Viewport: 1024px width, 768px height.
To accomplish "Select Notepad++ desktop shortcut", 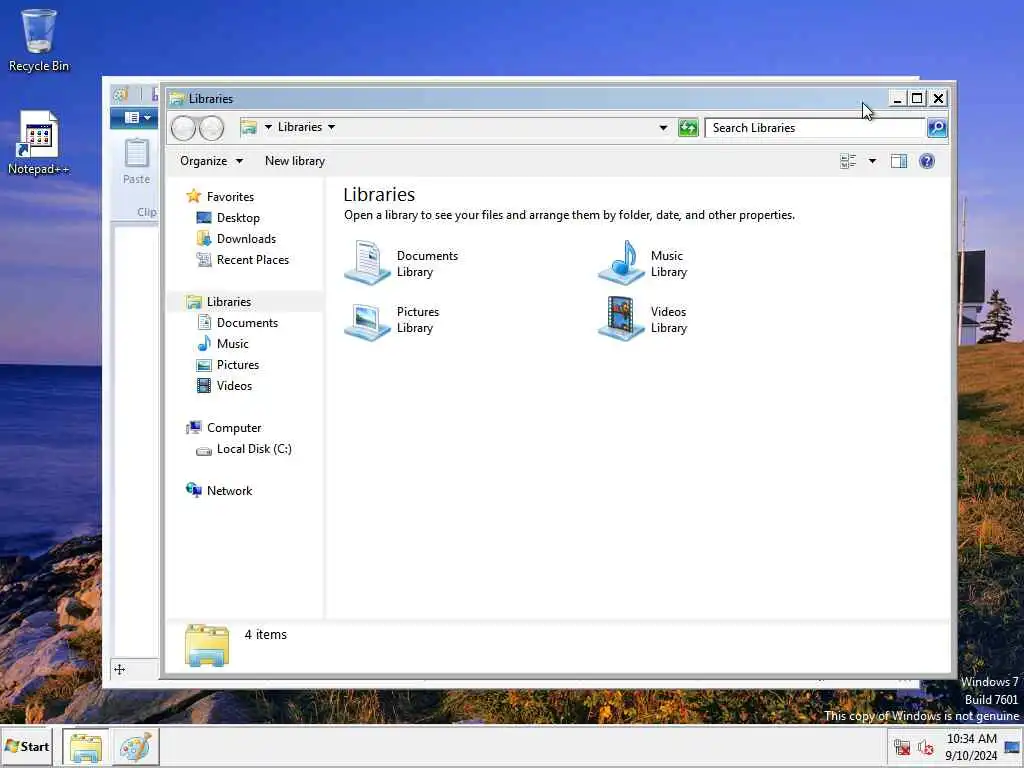I will pyautogui.click(x=39, y=143).
